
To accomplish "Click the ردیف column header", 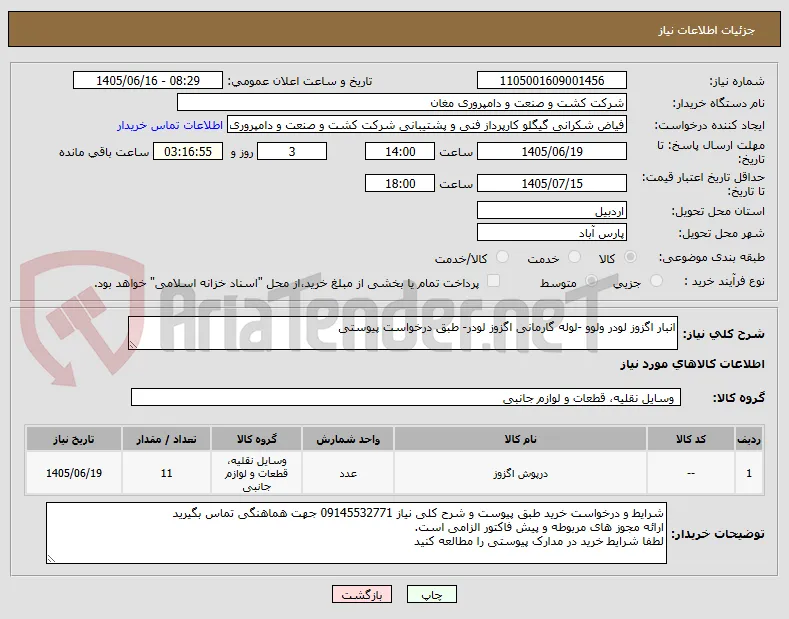I will pyautogui.click(x=749, y=439).
